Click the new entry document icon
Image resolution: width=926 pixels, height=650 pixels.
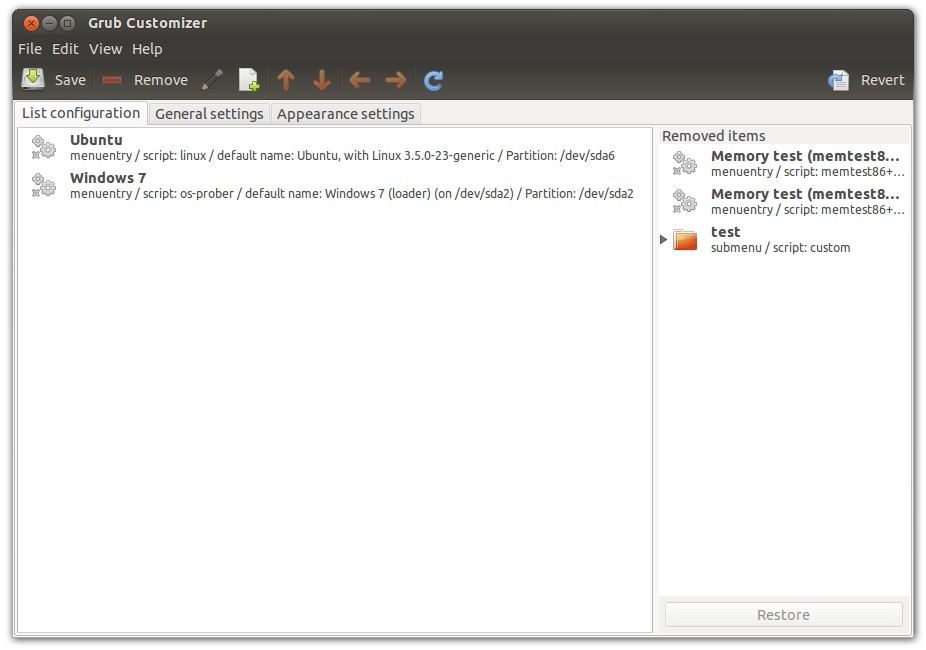(x=249, y=80)
